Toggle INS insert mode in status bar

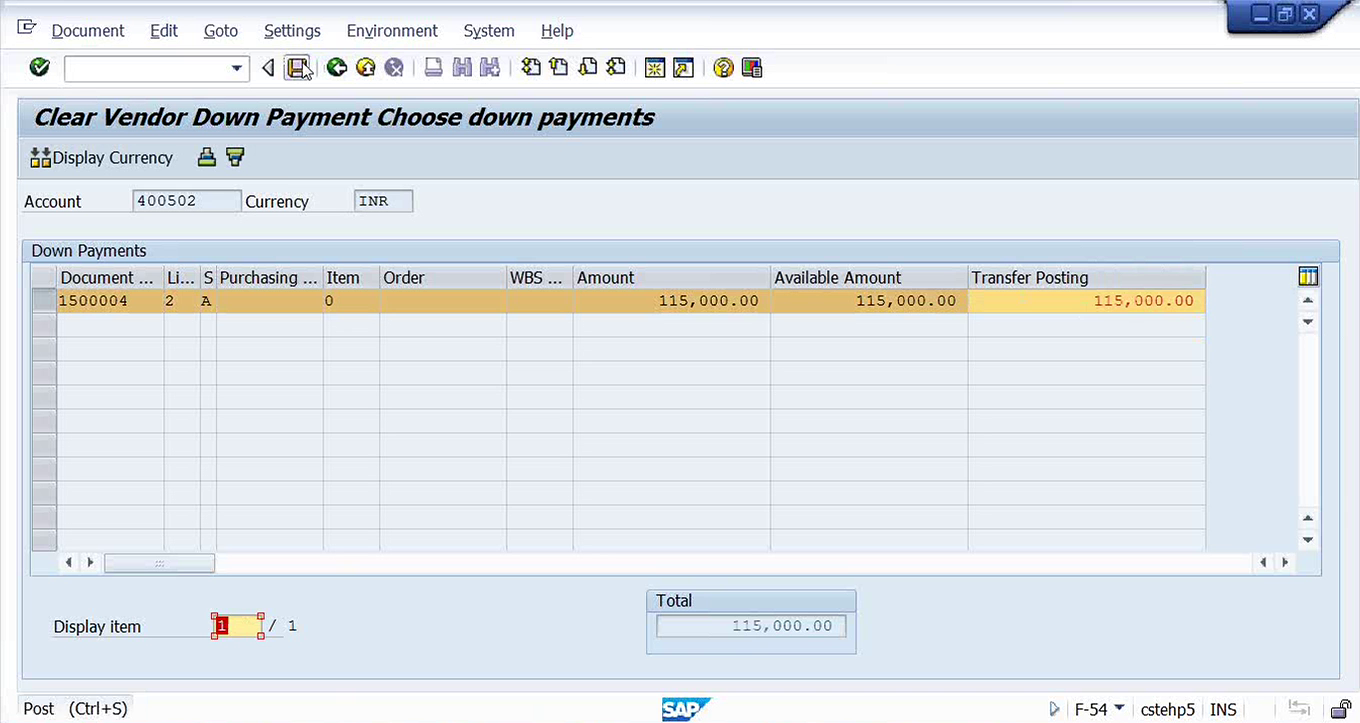click(1223, 709)
